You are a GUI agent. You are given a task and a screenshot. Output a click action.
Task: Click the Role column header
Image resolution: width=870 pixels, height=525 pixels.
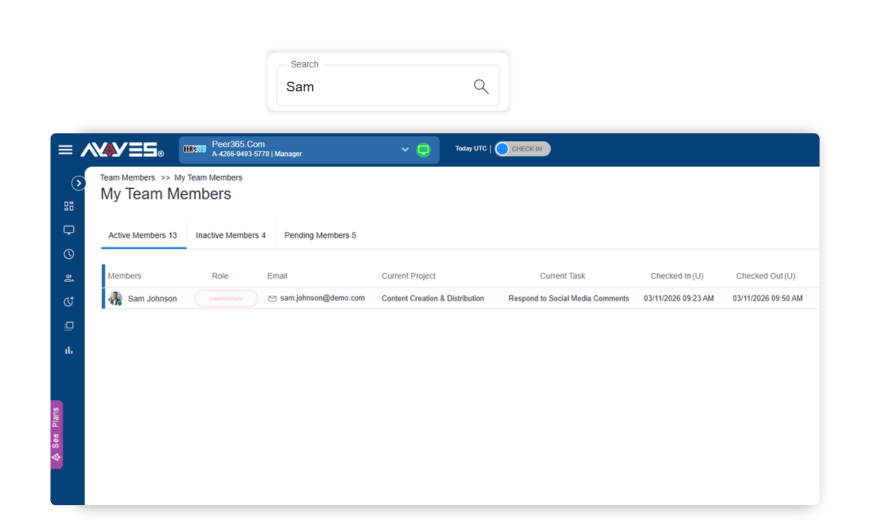220,276
